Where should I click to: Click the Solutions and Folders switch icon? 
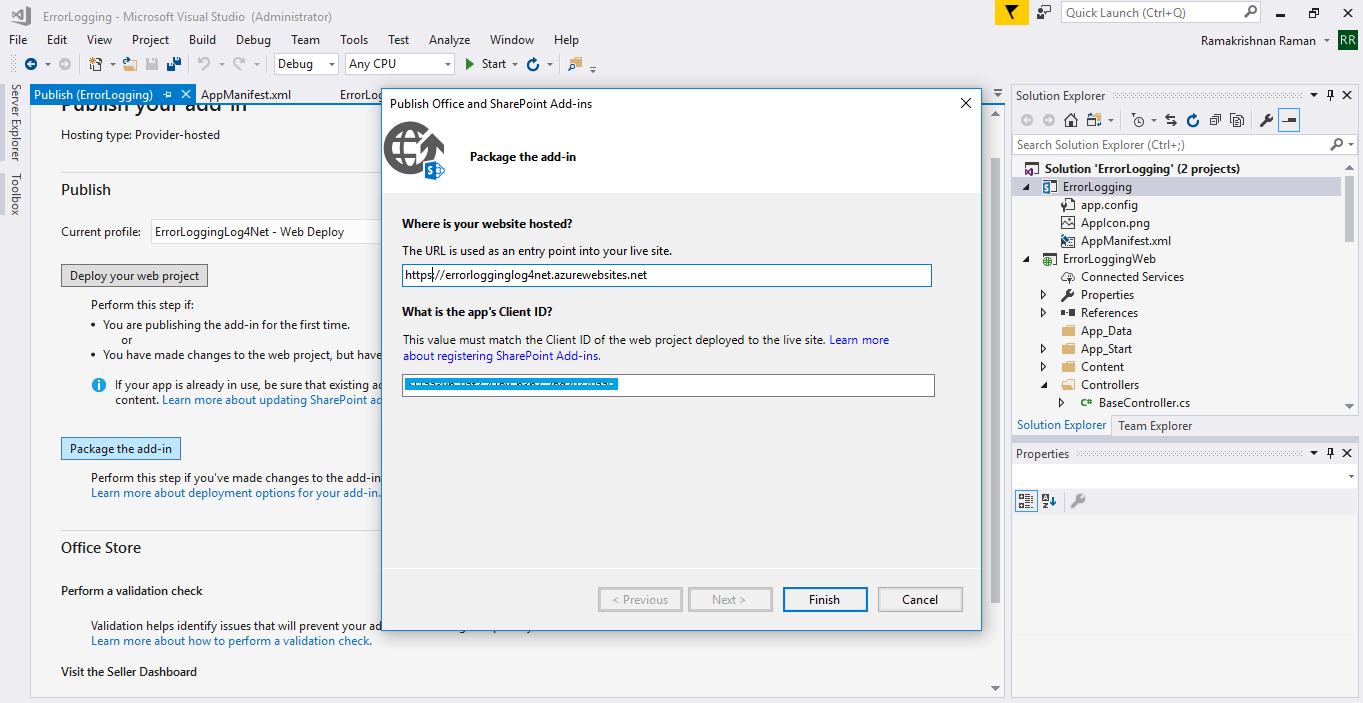point(1093,120)
